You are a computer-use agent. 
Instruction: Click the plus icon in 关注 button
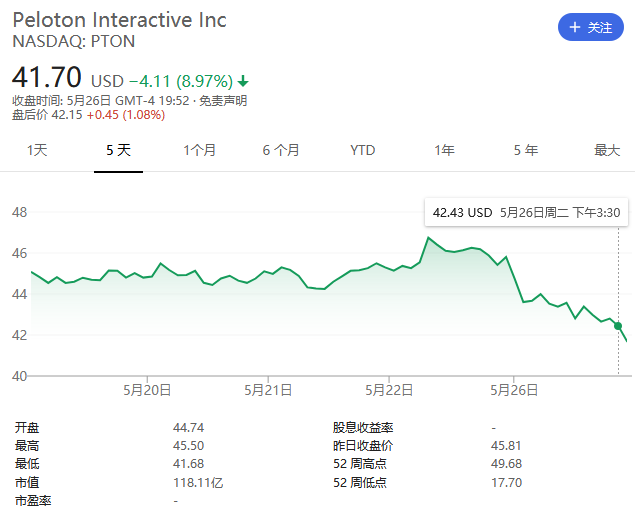575,28
